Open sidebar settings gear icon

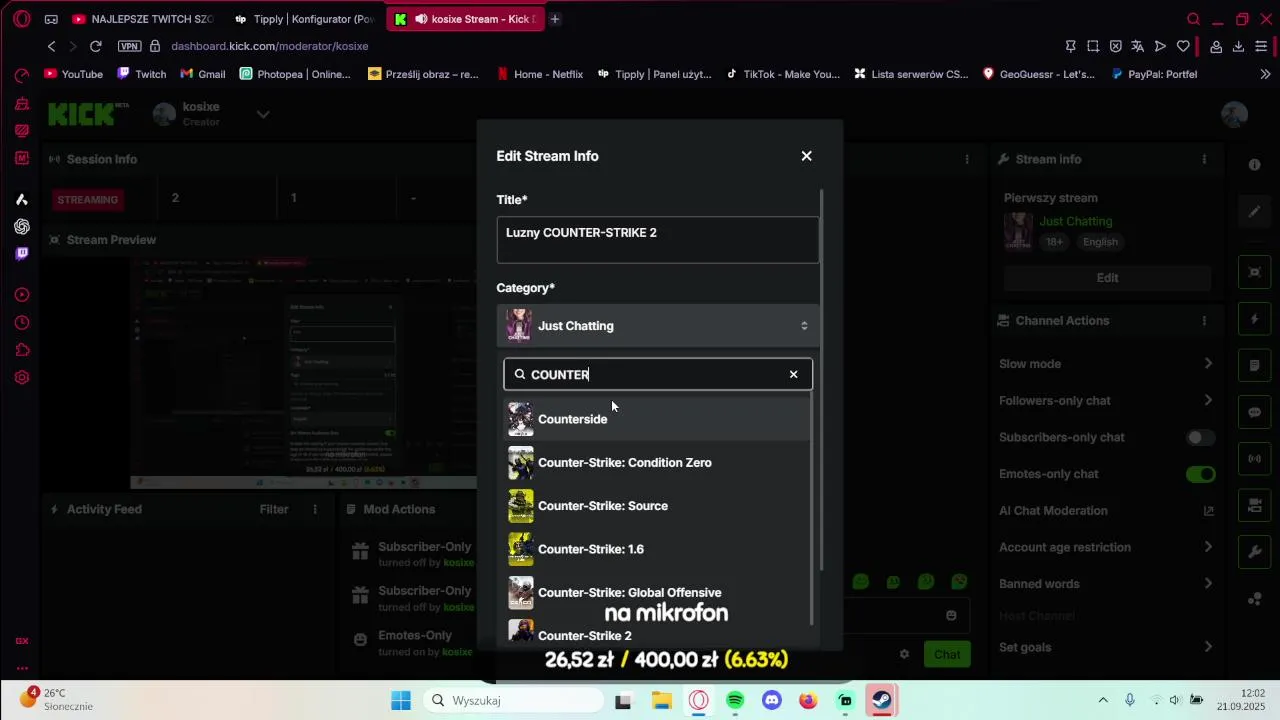[22, 378]
